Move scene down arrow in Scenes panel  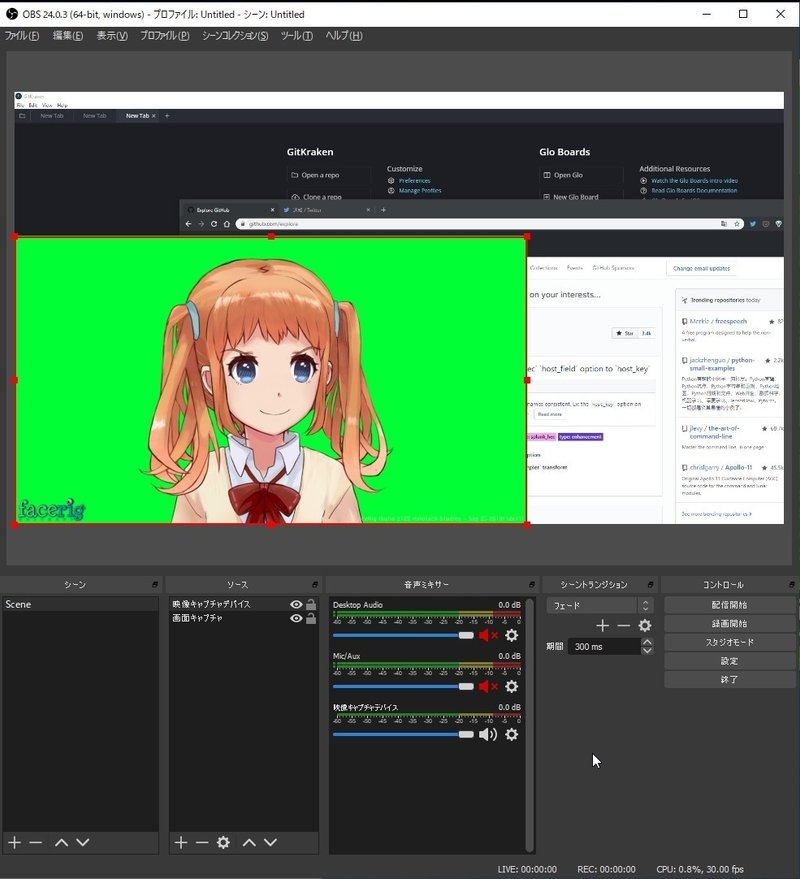pyautogui.click(x=83, y=842)
